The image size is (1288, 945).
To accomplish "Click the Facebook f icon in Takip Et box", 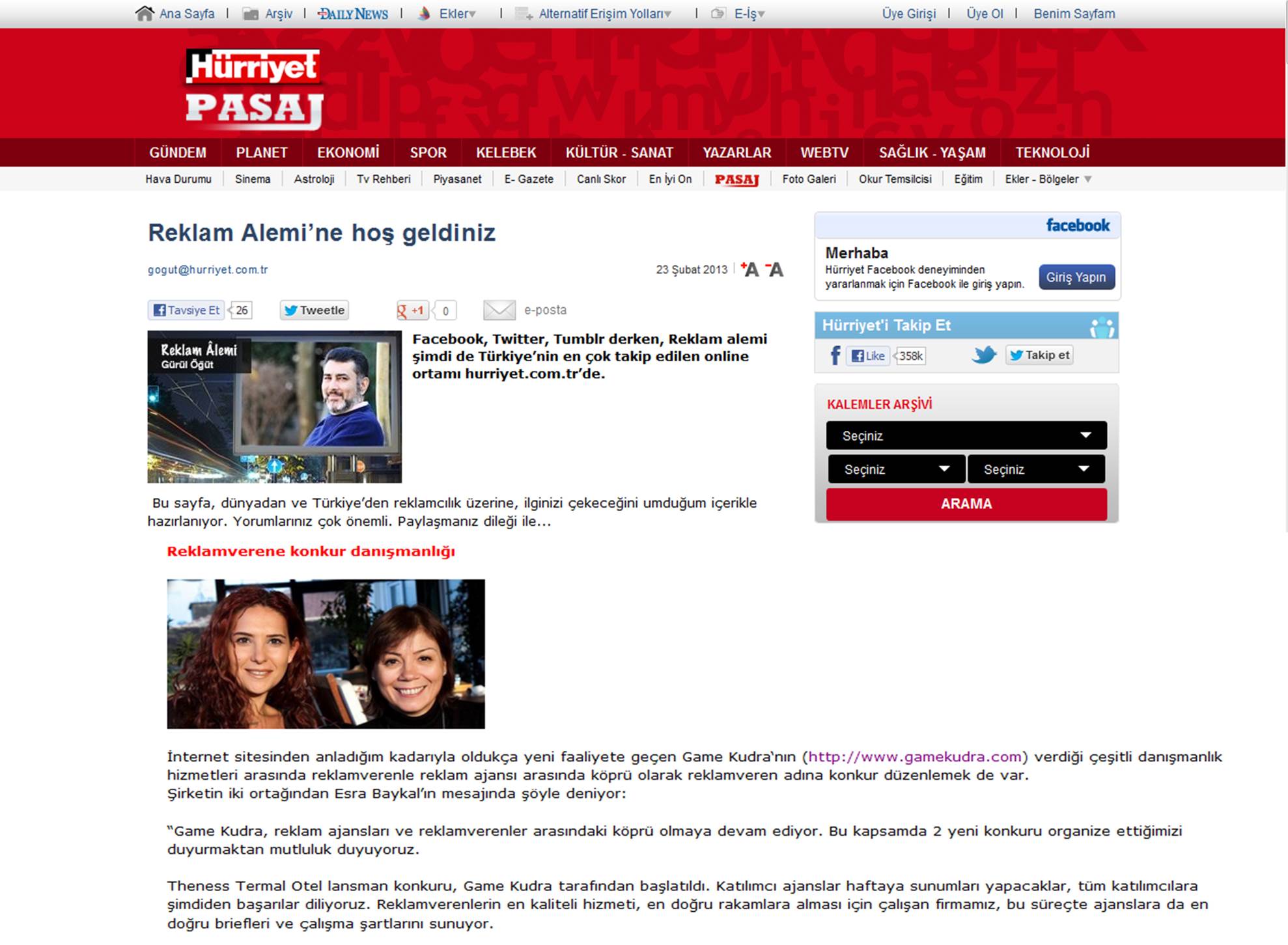I will [835, 355].
